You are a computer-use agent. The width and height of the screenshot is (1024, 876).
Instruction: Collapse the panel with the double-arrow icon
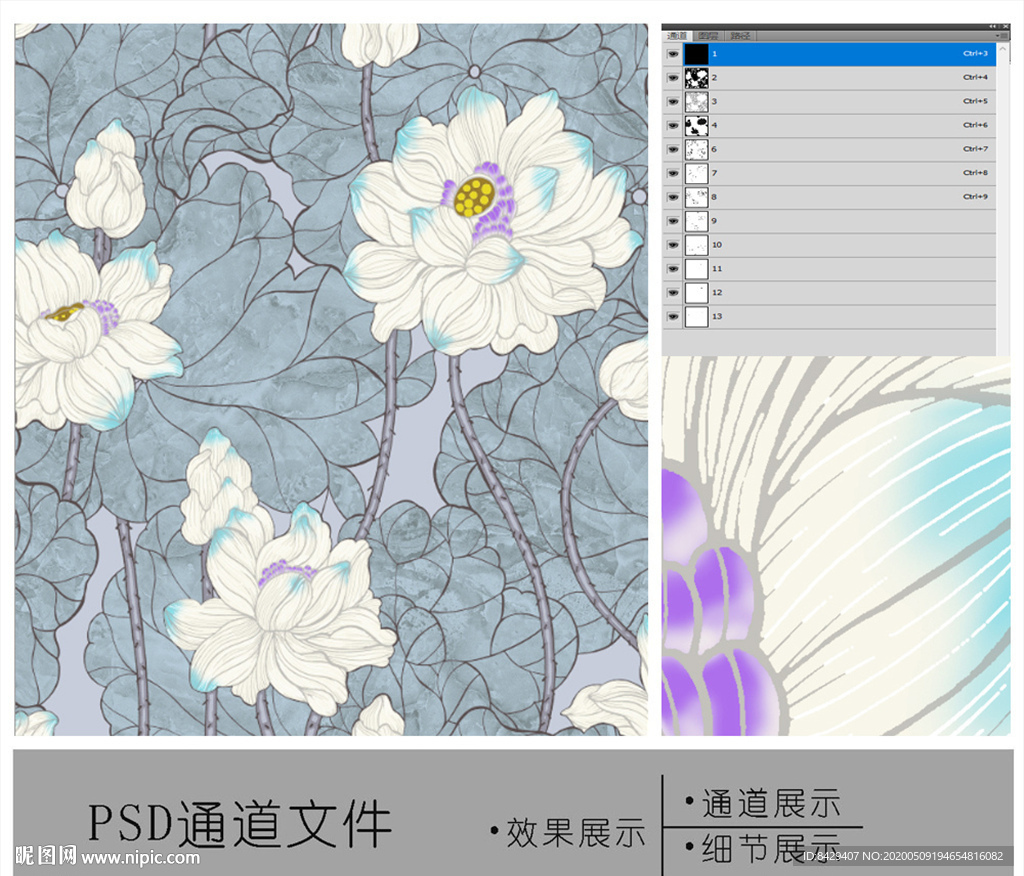click(992, 26)
